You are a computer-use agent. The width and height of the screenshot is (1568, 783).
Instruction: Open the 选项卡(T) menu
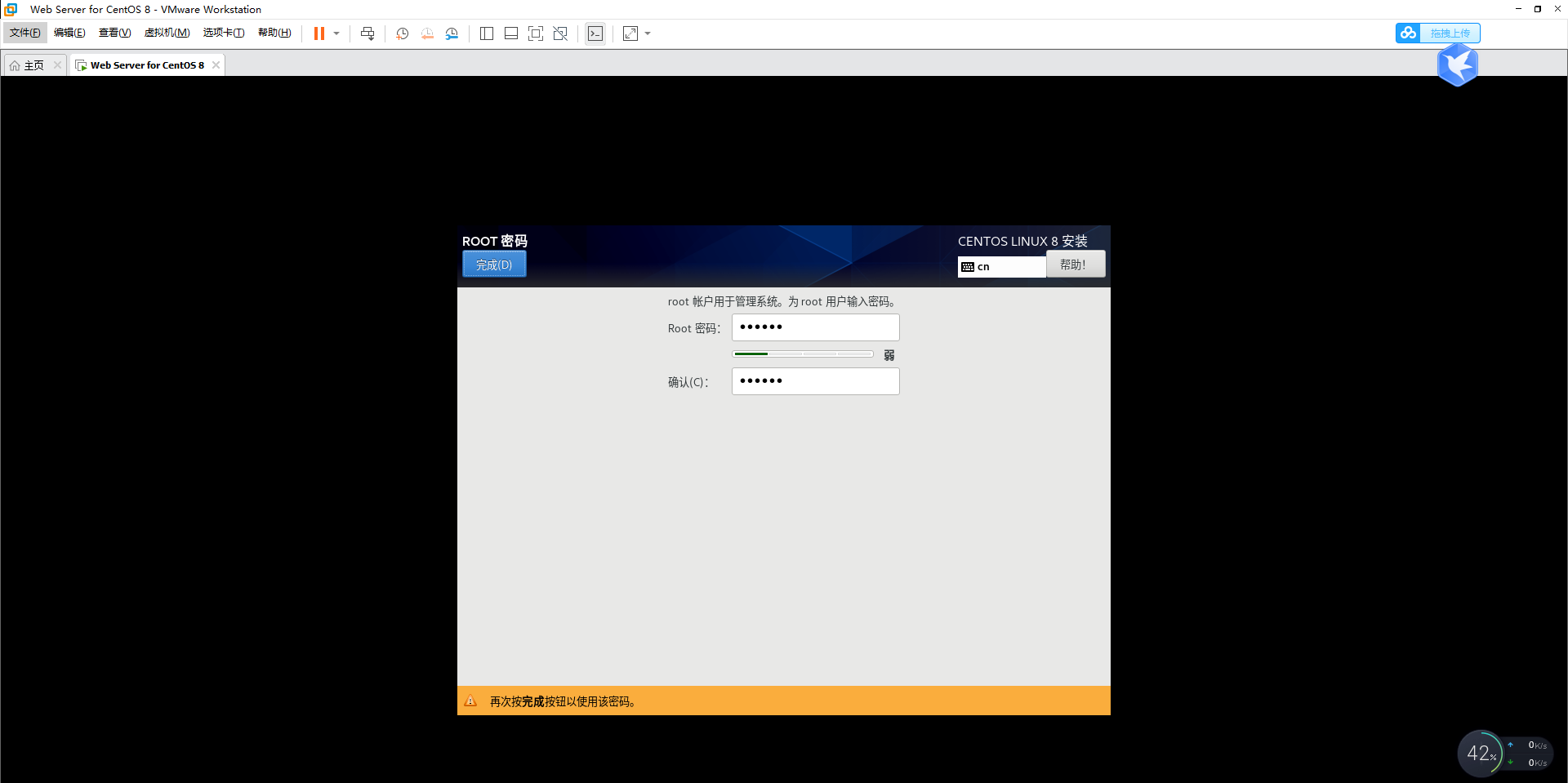tap(223, 33)
